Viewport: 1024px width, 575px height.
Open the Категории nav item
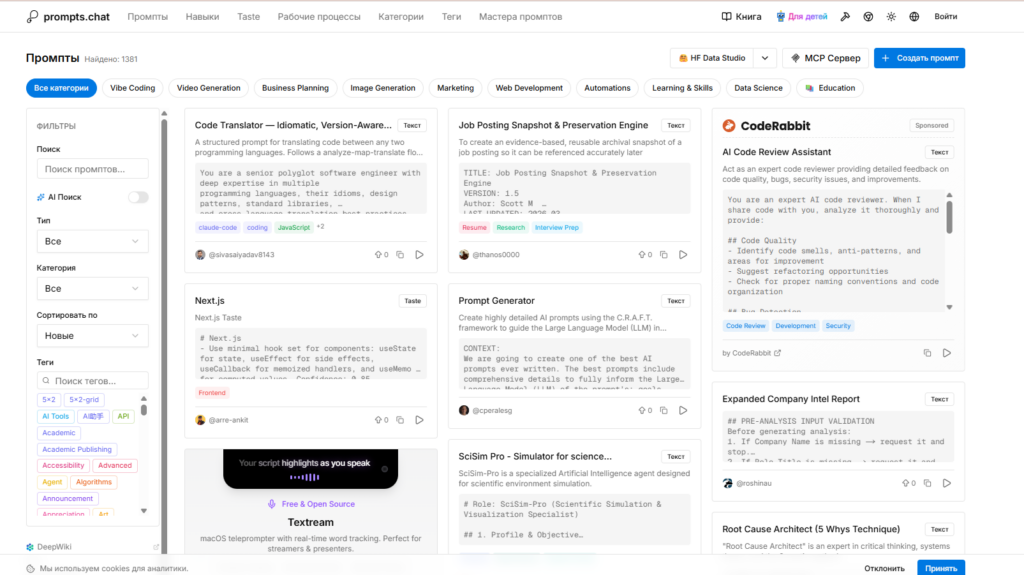coord(401,17)
